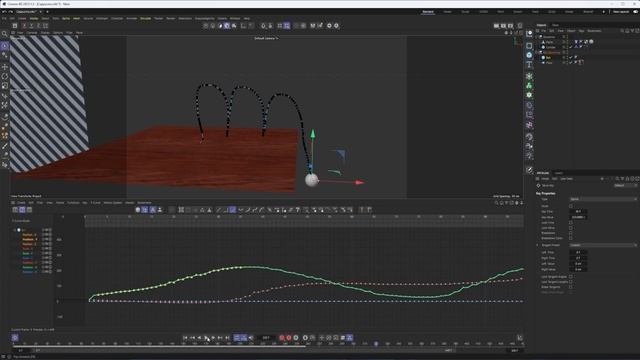This screenshot has width=640, height=360.
Task: Enable the Mute checkbox in Key Properties
Action: [571, 206]
